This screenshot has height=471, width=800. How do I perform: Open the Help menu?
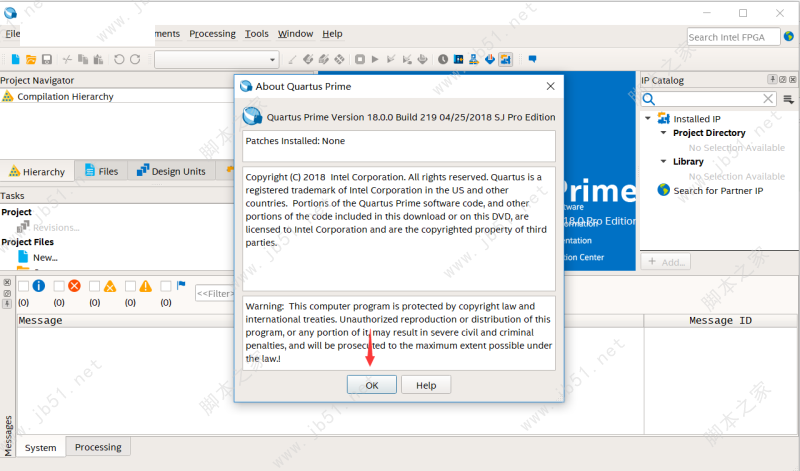[x=332, y=34]
